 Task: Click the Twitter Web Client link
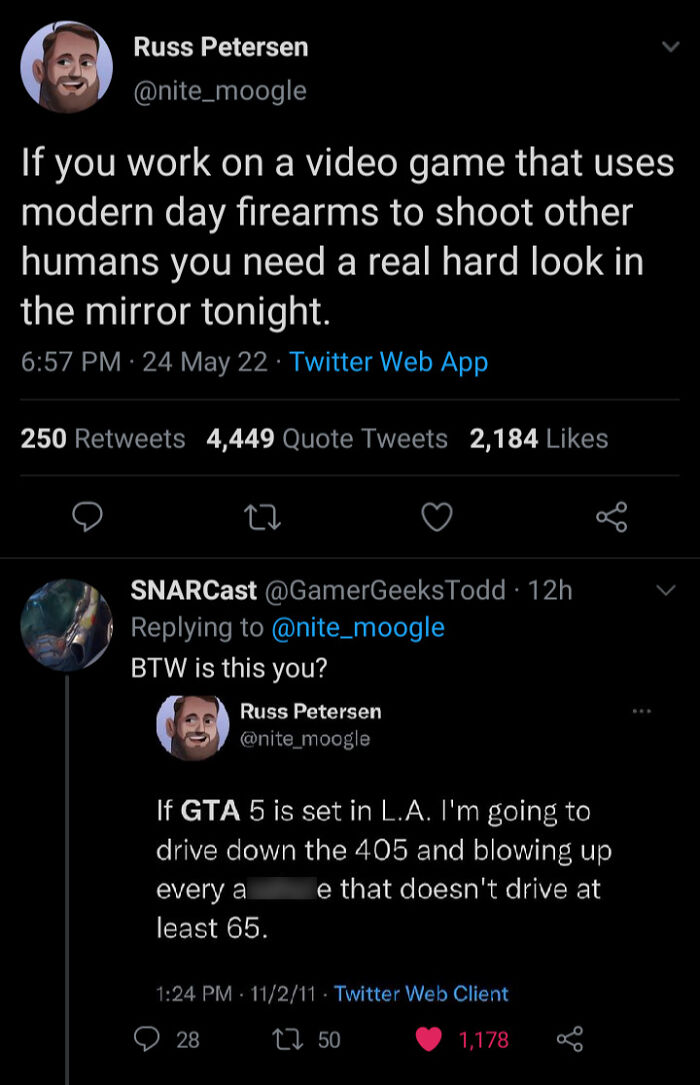pos(421,993)
